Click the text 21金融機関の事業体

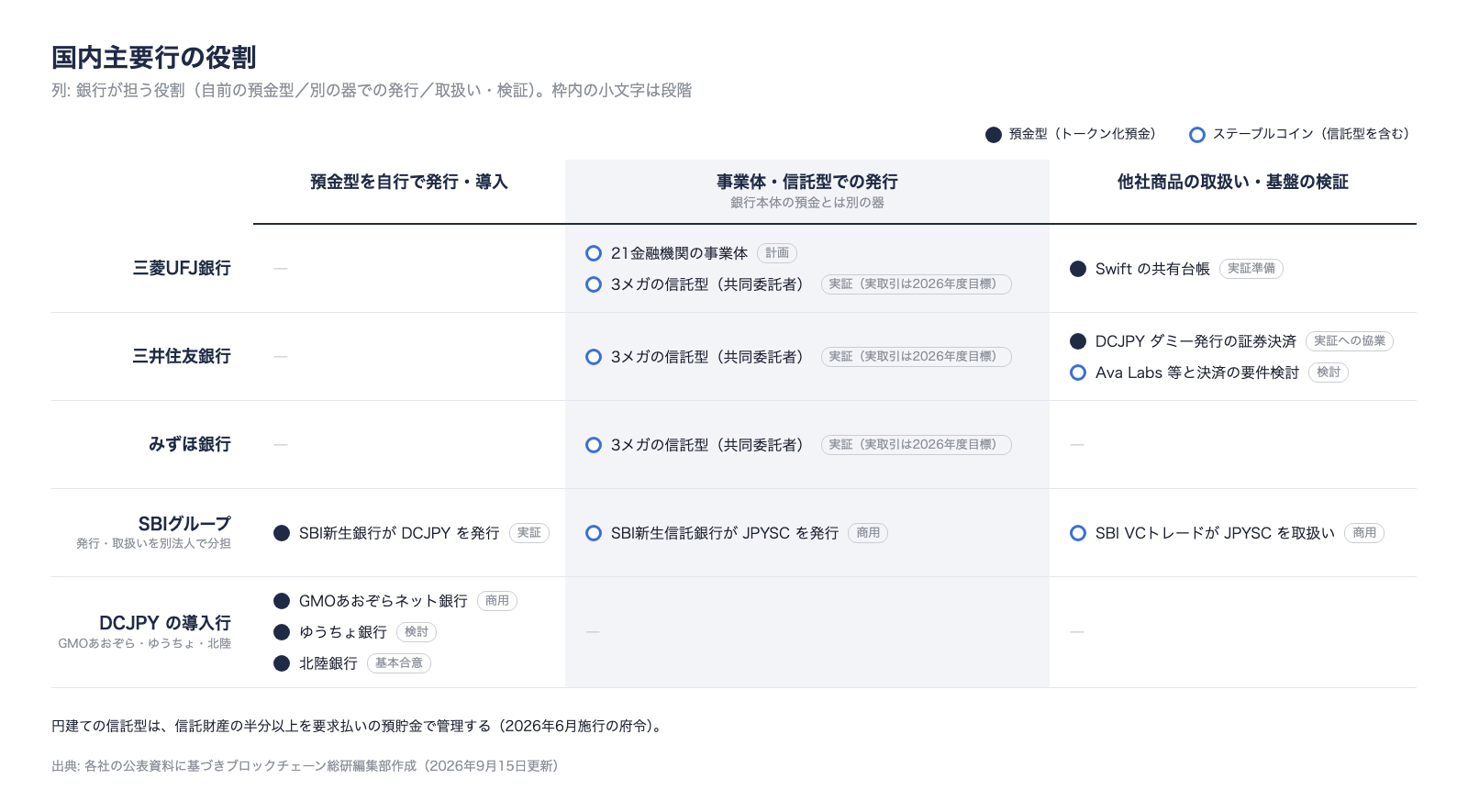click(x=680, y=253)
